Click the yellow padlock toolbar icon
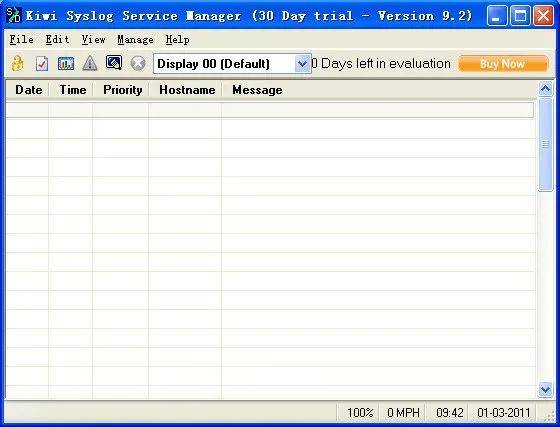560x427 pixels. pyautogui.click(x=18, y=64)
